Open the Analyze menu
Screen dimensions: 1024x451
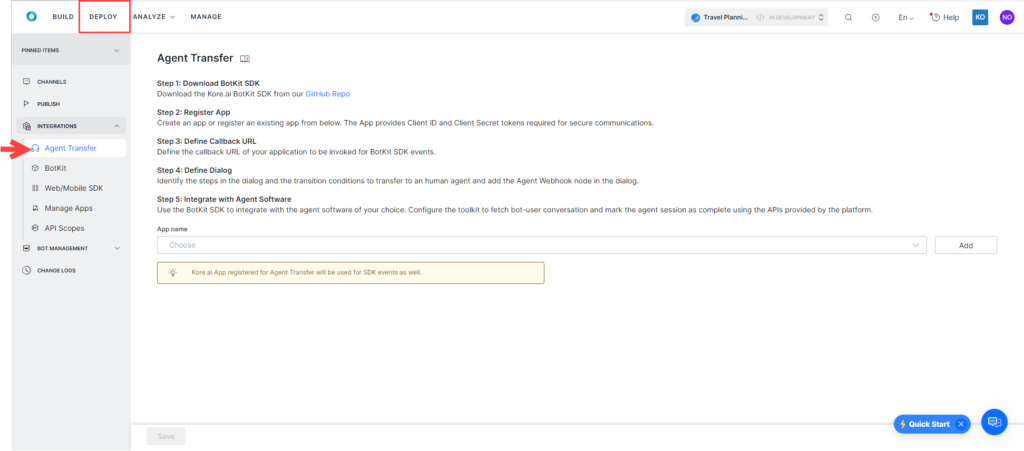(153, 17)
